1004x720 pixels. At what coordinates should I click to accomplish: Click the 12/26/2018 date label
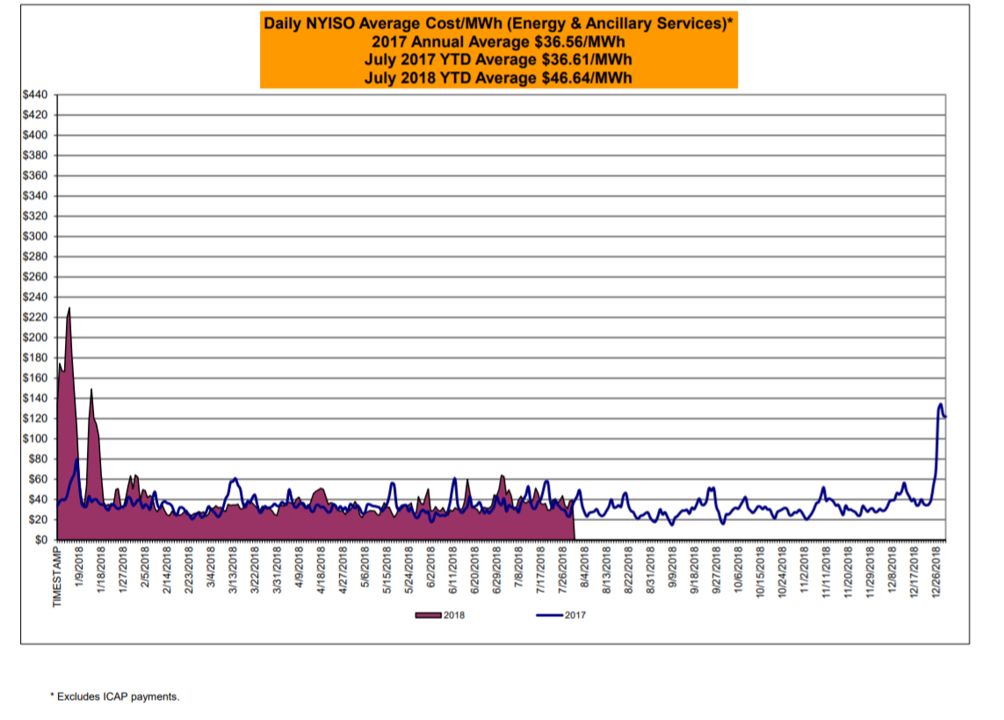[935, 575]
